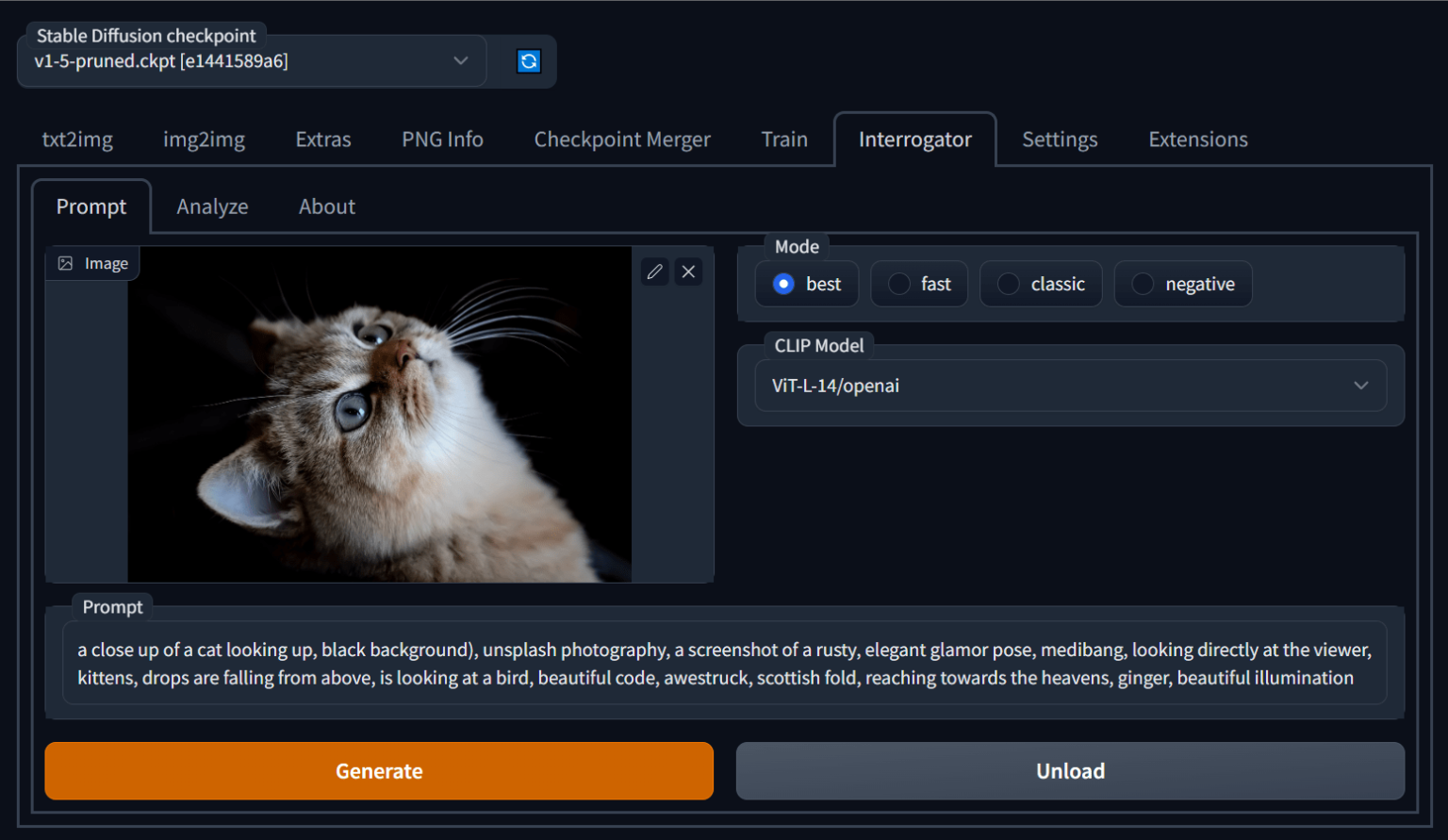Open the CLIP Model dropdown
The image size is (1448, 840).
click(1071, 386)
